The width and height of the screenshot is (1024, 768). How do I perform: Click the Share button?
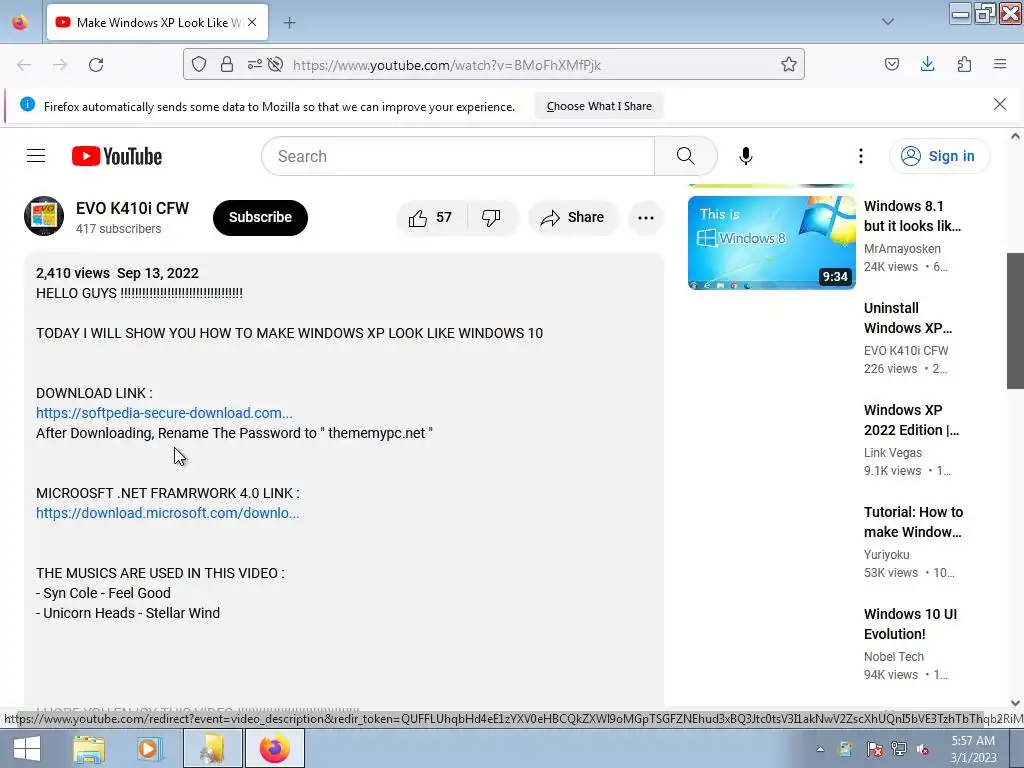click(x=572, y=217)
